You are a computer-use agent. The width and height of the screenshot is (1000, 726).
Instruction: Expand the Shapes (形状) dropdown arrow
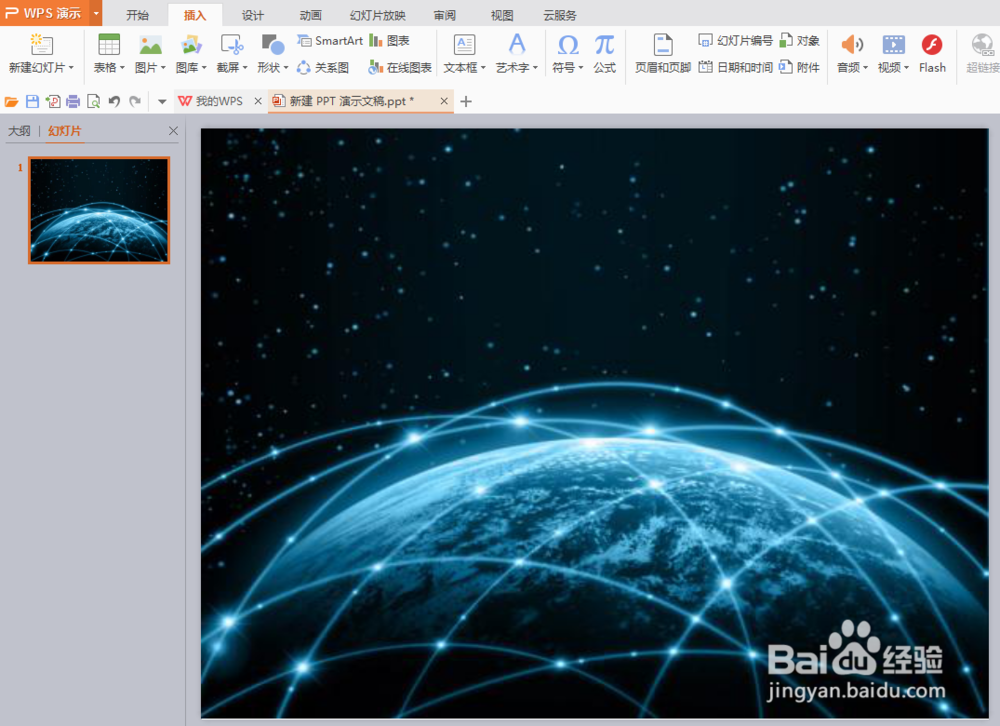286,68
